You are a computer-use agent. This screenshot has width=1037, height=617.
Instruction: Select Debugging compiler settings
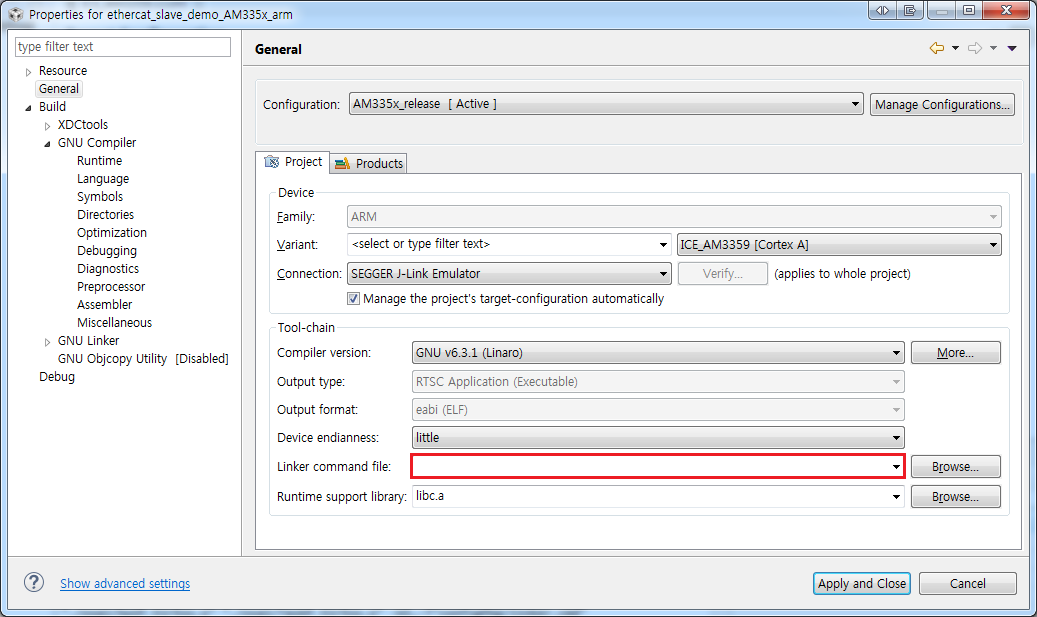106,251
